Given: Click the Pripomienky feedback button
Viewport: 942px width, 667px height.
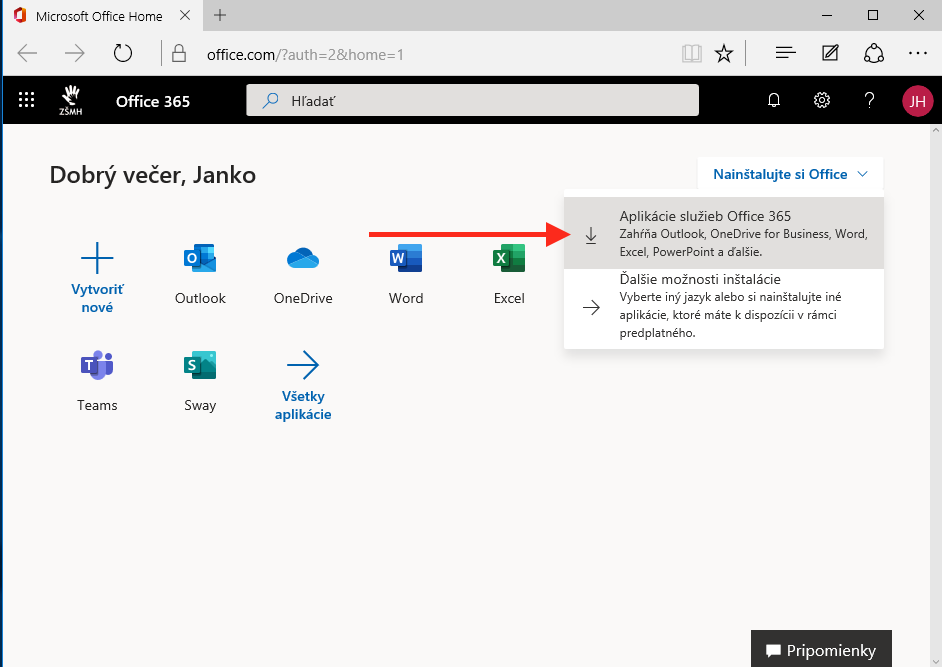Looking at the screenshot, I should pyautogui.click(x=820, y=650).
